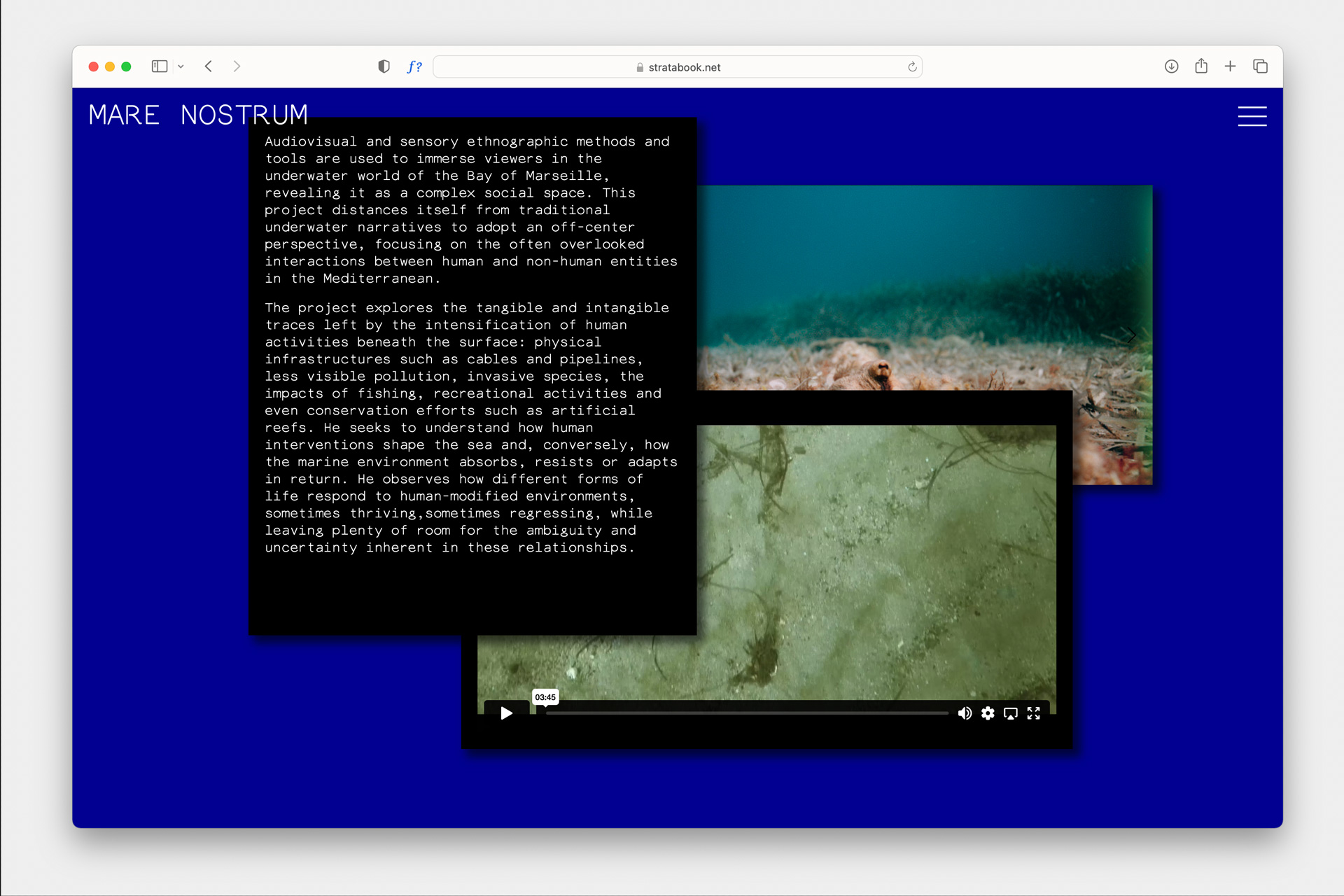Go to next image with arrow
Image resolution: width=1344 pixels, height=896 pixels.
click(x=1130, y=335)
